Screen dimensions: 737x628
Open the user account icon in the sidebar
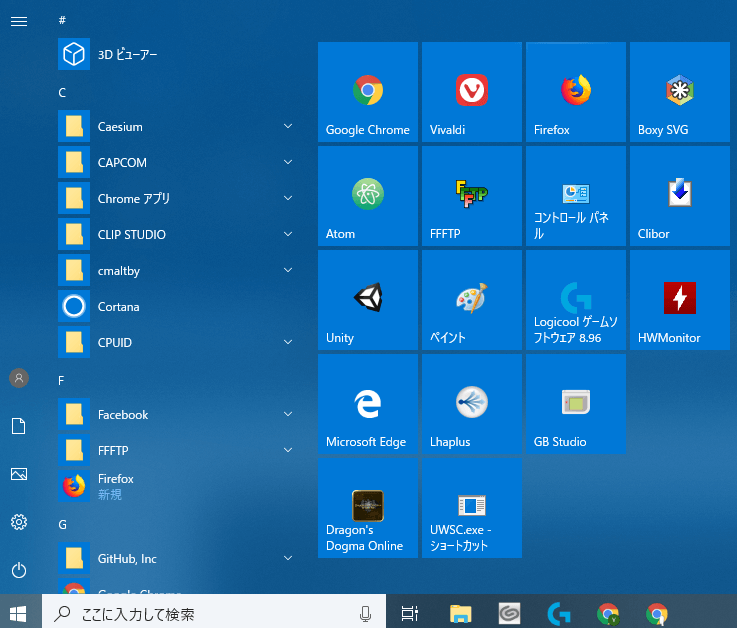tap(19, 378)
